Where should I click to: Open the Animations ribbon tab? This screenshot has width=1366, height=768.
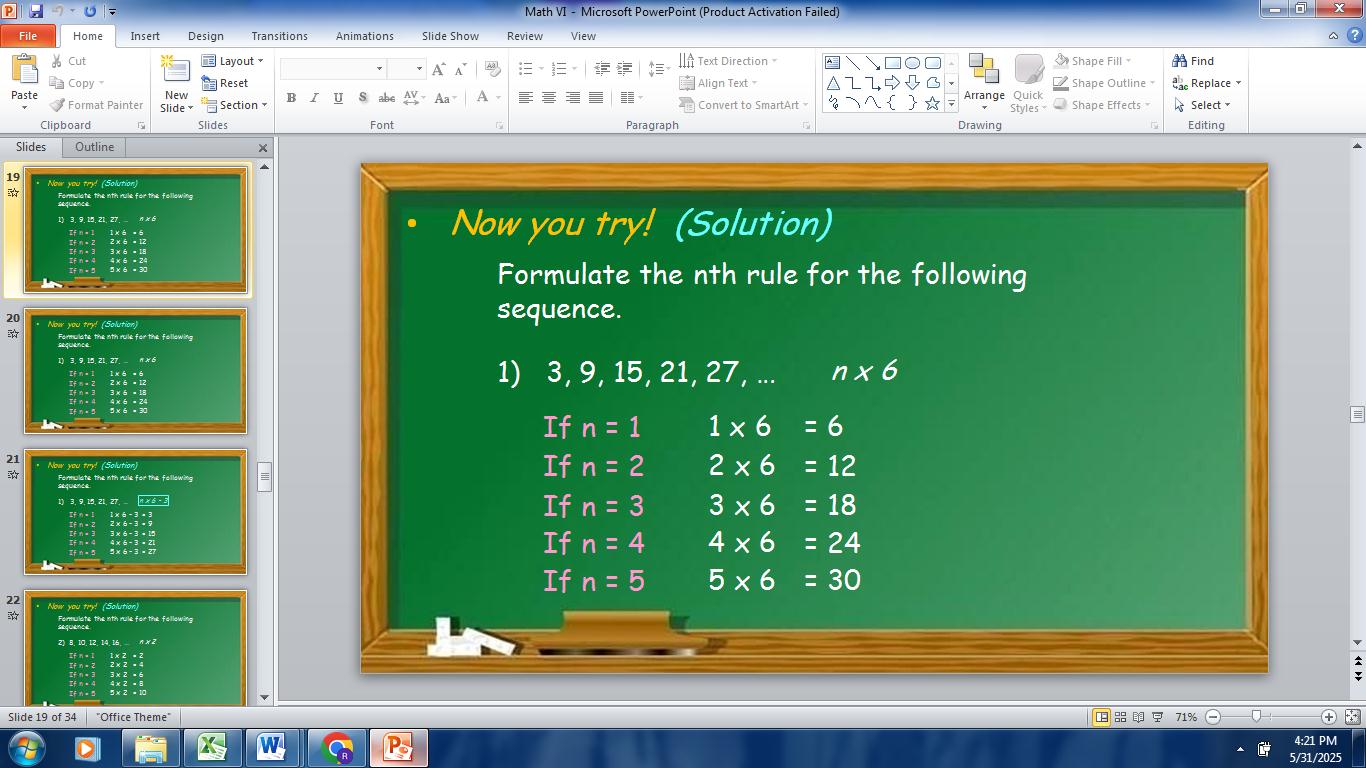click(364, 36)
